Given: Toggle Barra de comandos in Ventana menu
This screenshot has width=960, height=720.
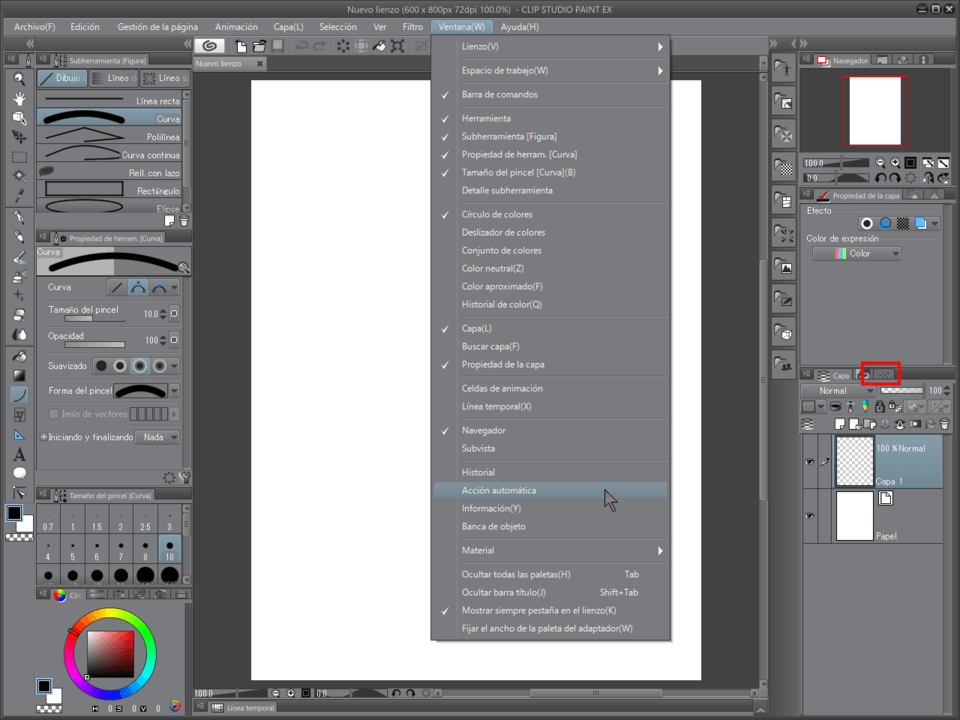Looking at the screenshot, I should [x=550, y=94].
